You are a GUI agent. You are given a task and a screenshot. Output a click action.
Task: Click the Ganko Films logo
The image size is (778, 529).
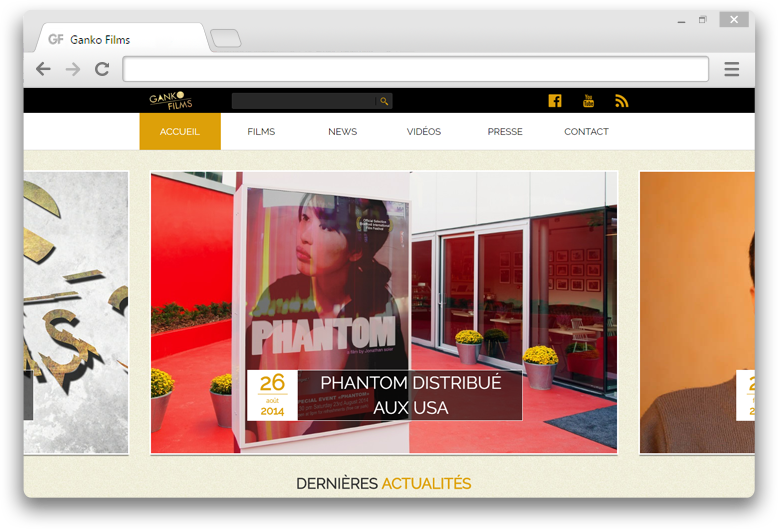(x=171, y=101)
